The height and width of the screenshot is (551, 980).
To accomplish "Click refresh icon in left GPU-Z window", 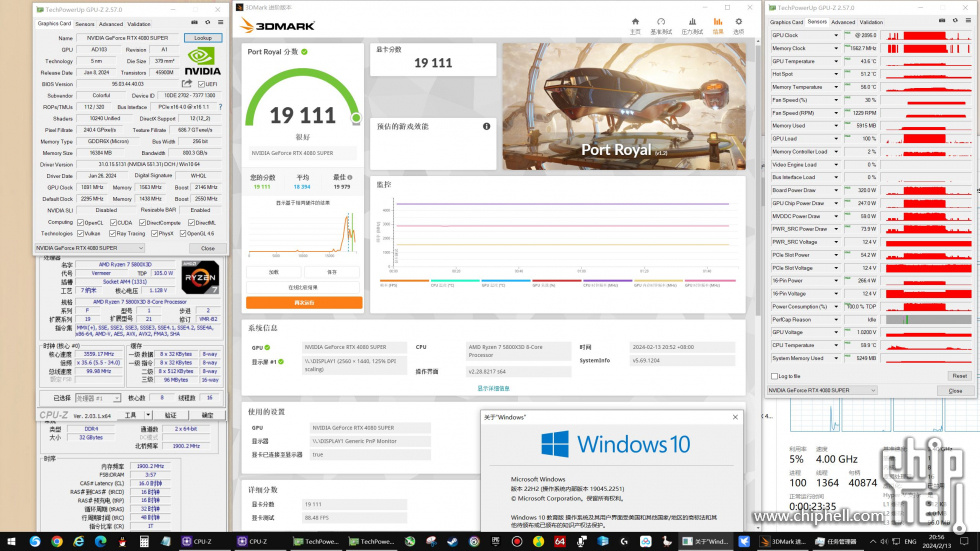I will tap(208, 22).
